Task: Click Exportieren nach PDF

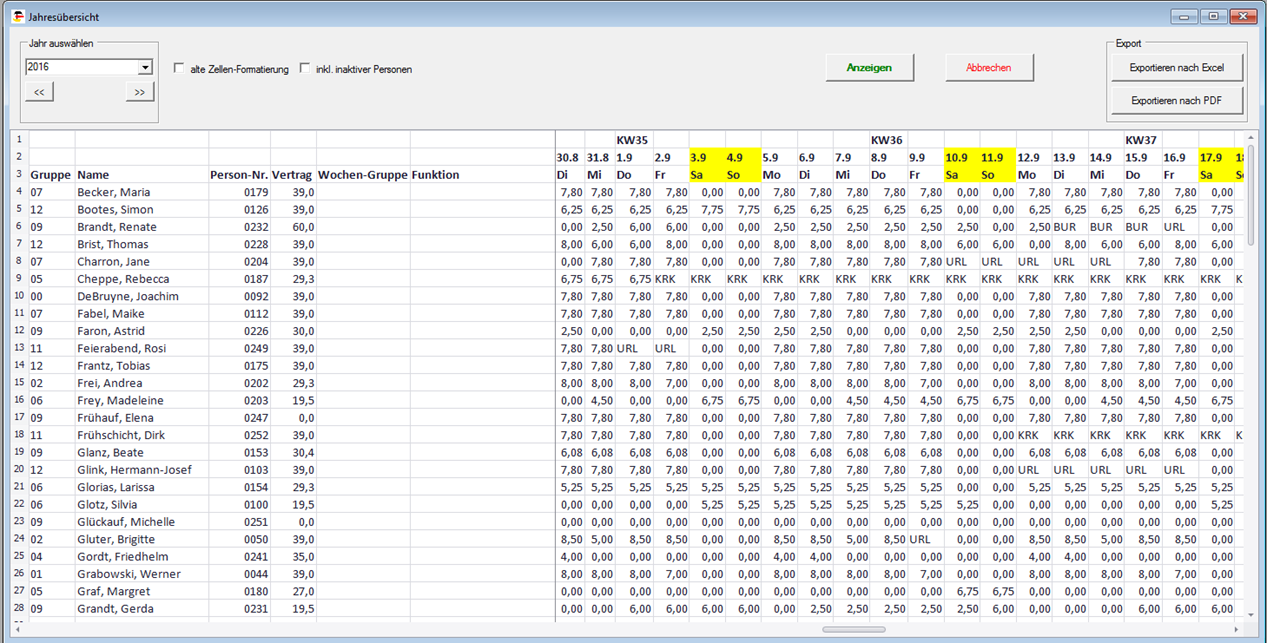Action: pyautogui.click(x=1177, y=101)
